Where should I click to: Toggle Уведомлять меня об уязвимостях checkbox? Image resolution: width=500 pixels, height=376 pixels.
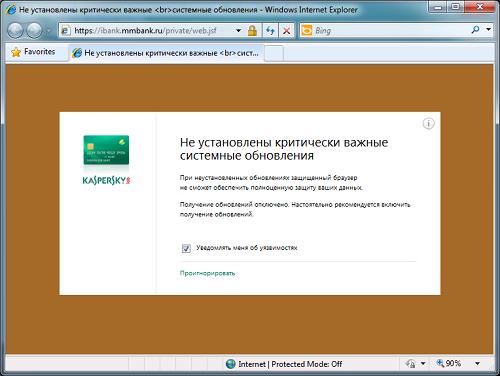[186, 248]
